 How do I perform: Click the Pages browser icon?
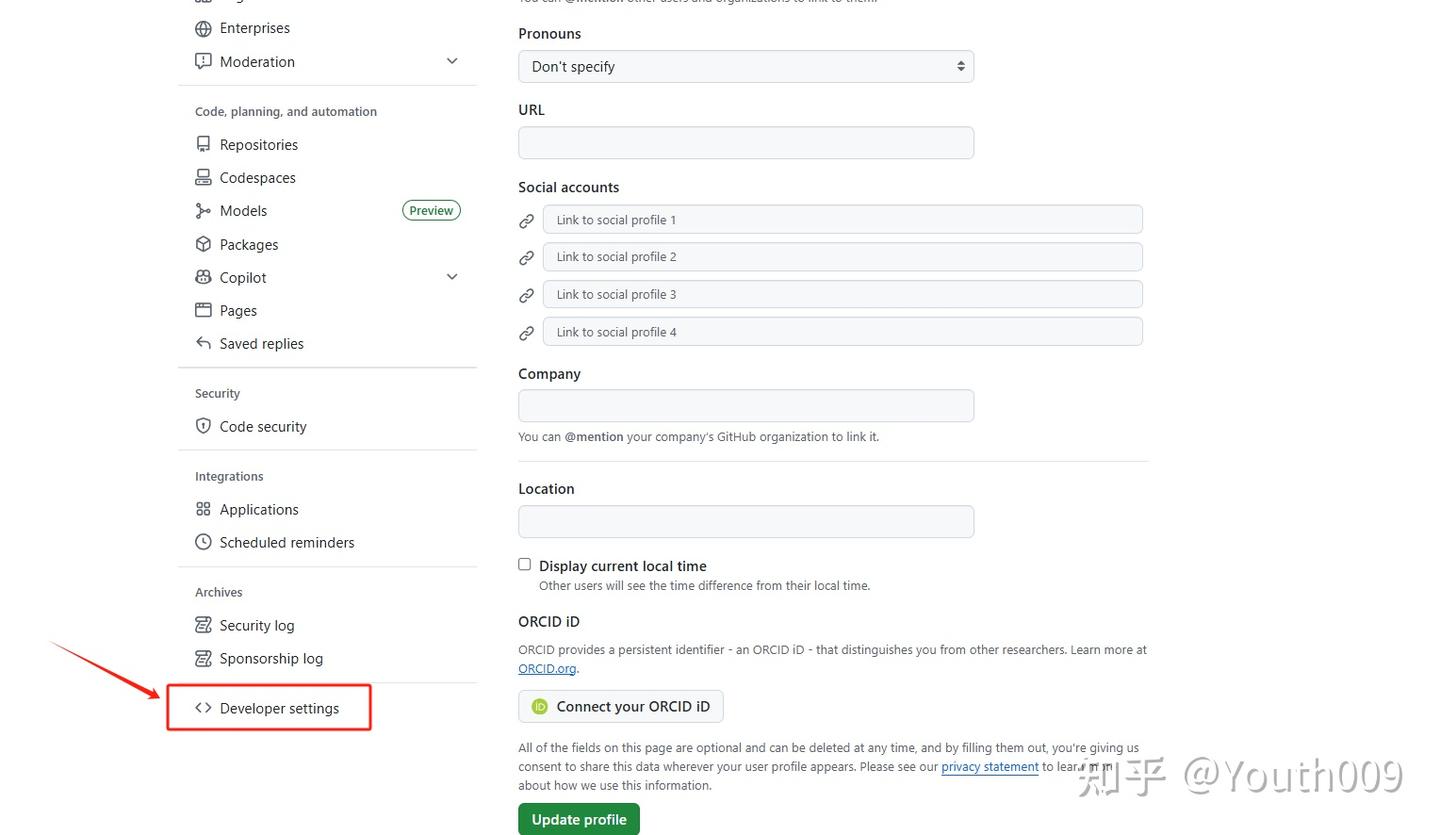coord(203,310)
